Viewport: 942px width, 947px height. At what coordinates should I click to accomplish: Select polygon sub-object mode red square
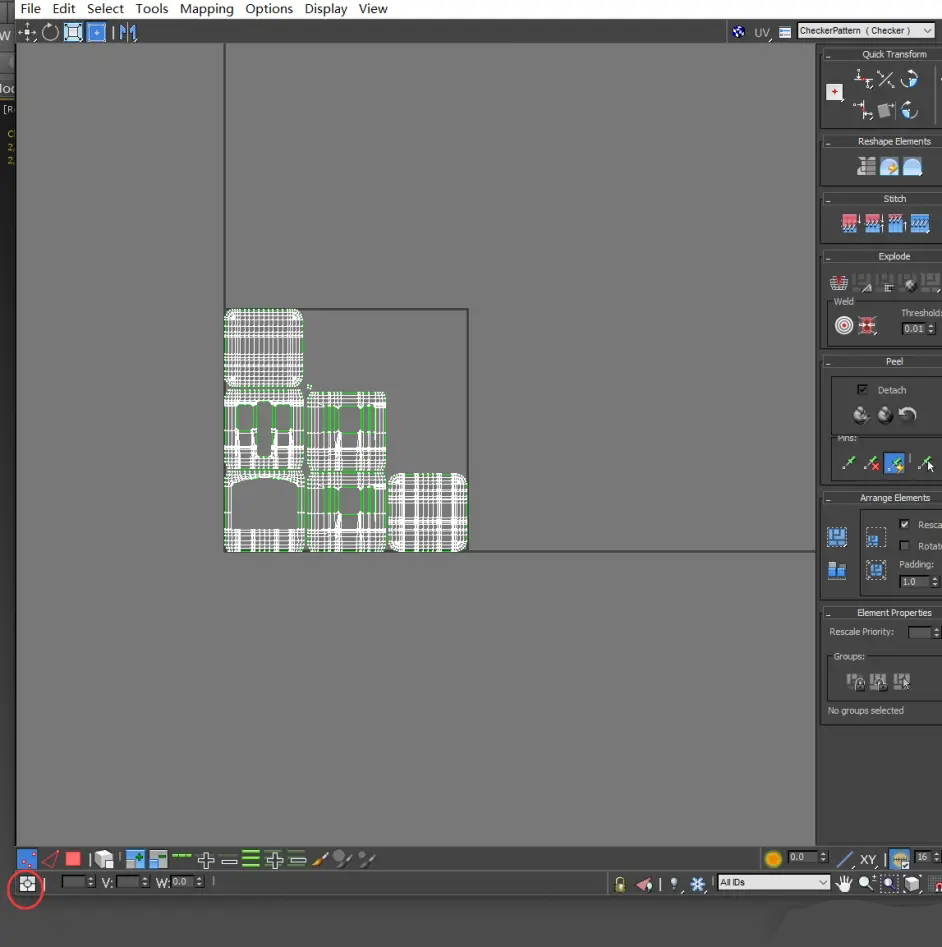coord(73,859)
